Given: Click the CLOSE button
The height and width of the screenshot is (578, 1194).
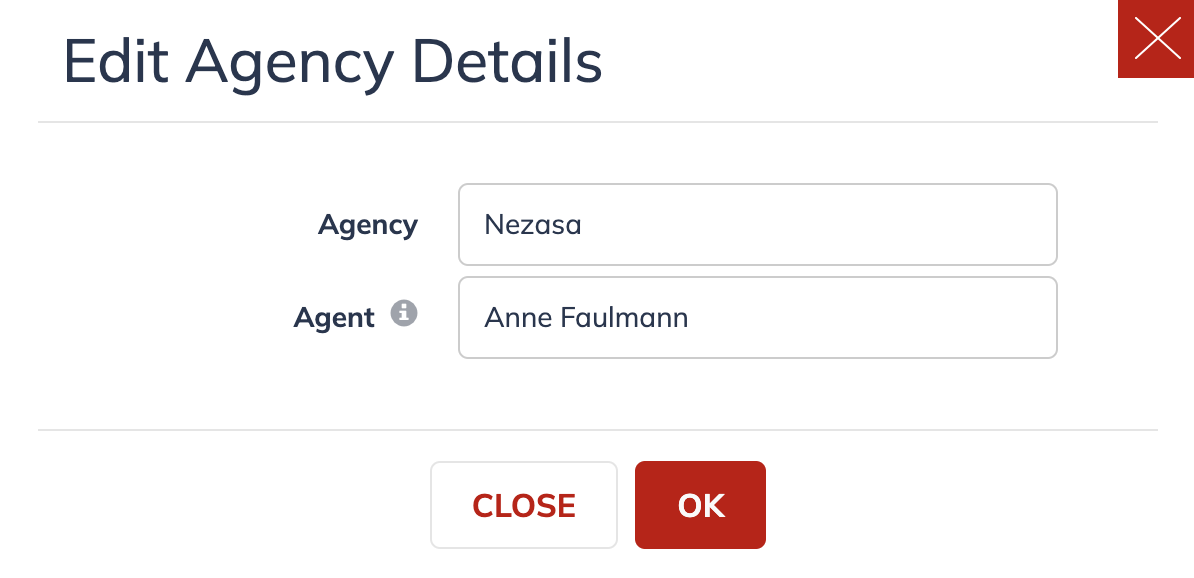Looking at the screenshot, I should (x=524, y=505).
